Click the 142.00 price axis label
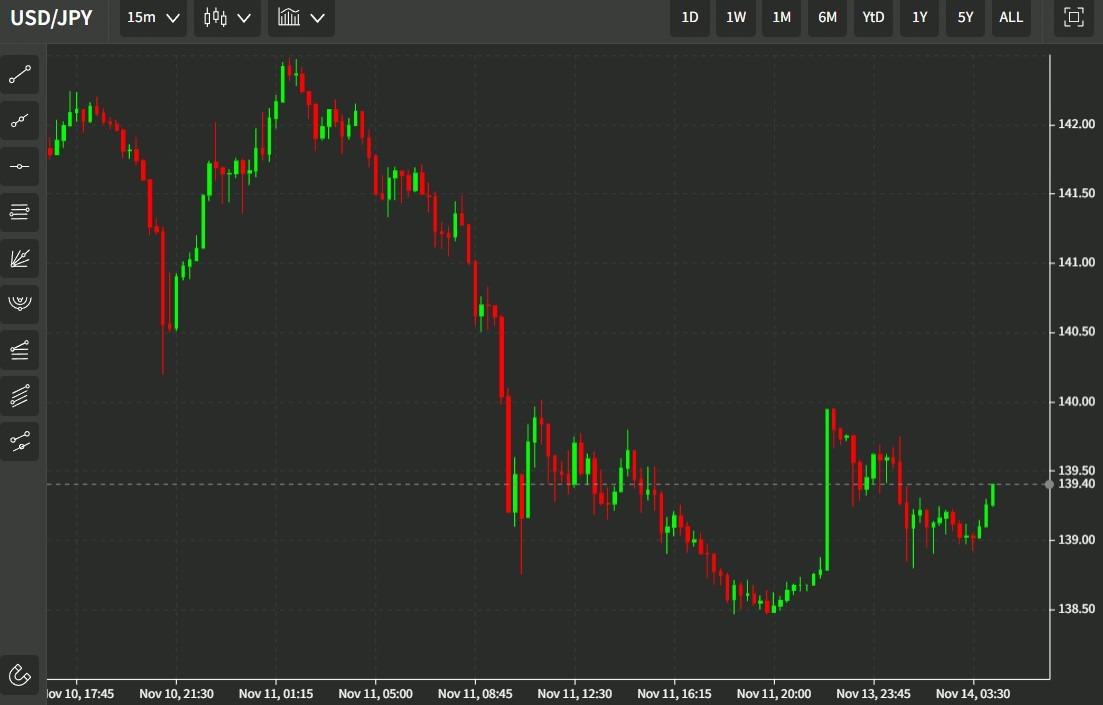 pos(1076,124)
